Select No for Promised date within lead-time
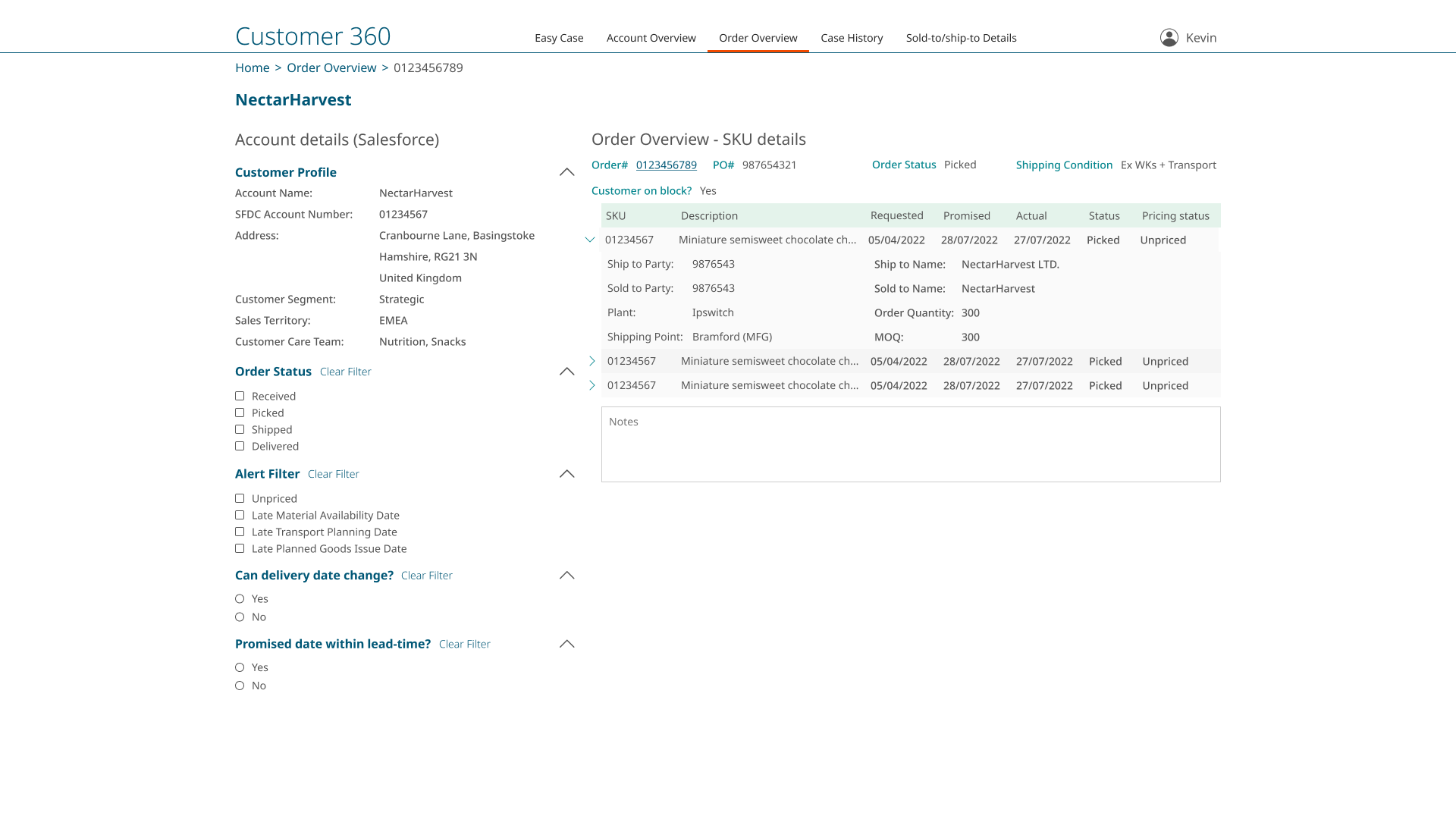The image size is (1456, 819). click(240, 685)
